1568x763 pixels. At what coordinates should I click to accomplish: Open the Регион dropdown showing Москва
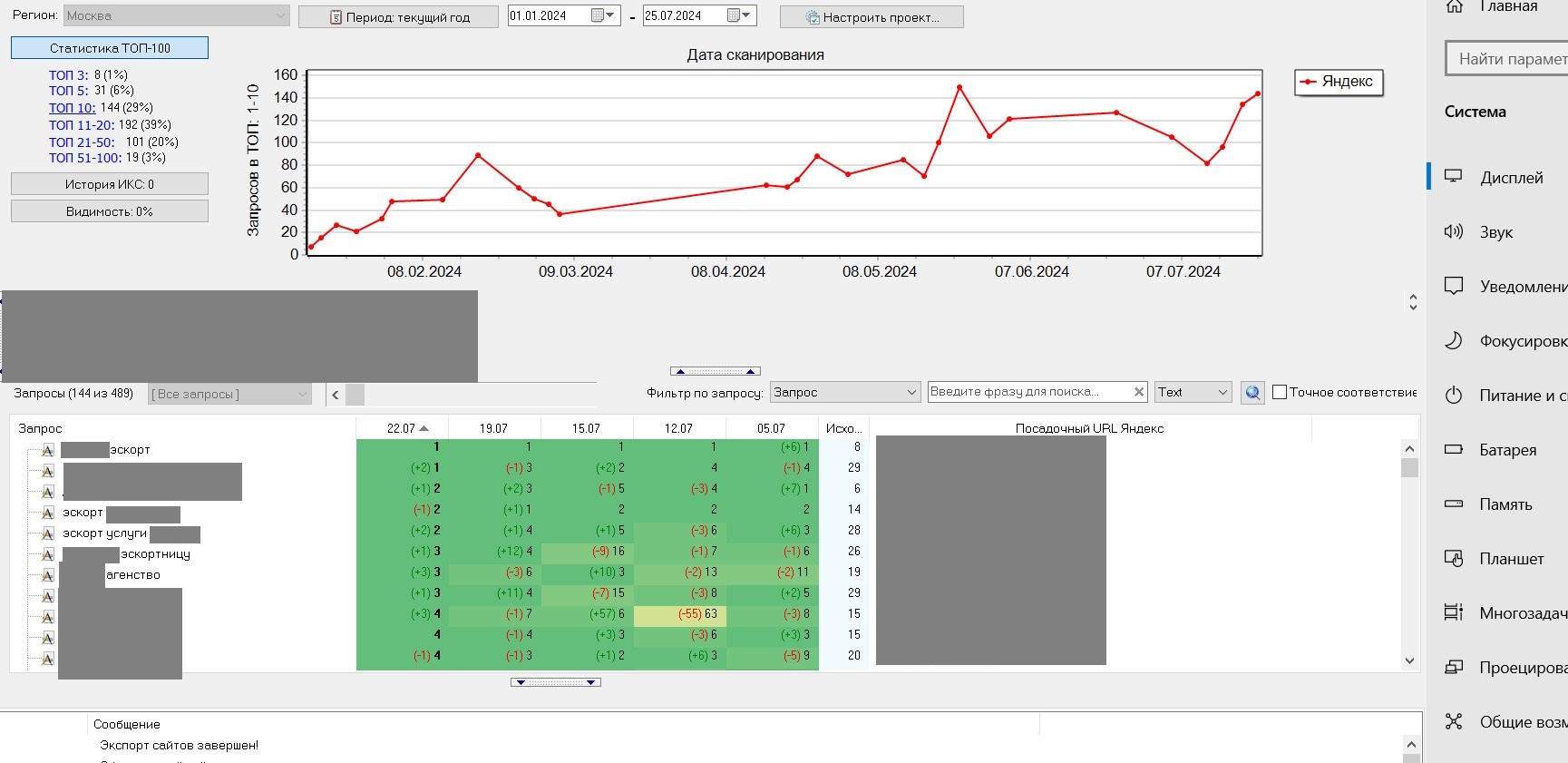[176, 15]
